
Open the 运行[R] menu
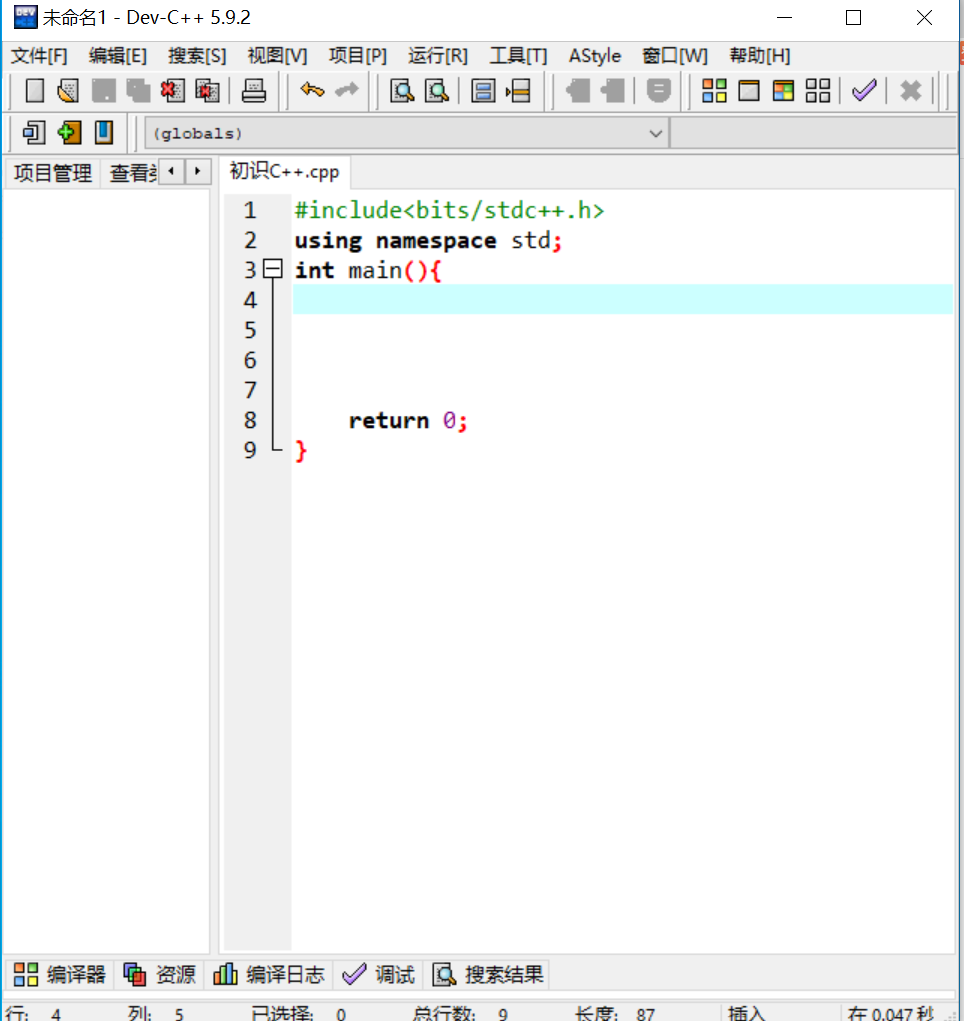(438, 57)
